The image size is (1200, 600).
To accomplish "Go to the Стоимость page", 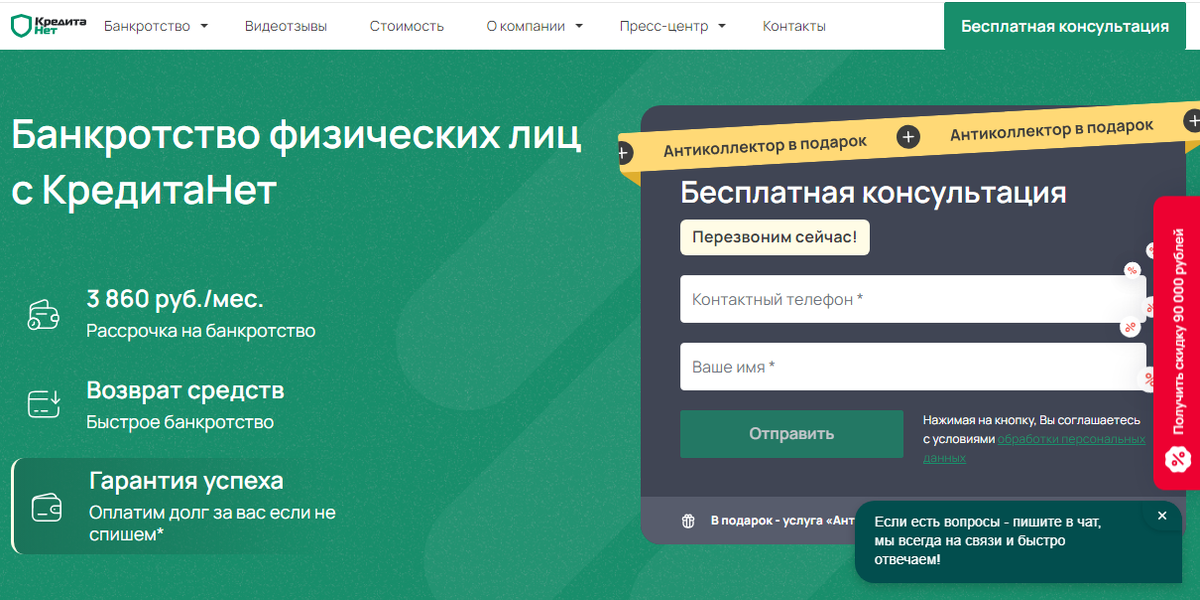I will click(x=406, y=26).
